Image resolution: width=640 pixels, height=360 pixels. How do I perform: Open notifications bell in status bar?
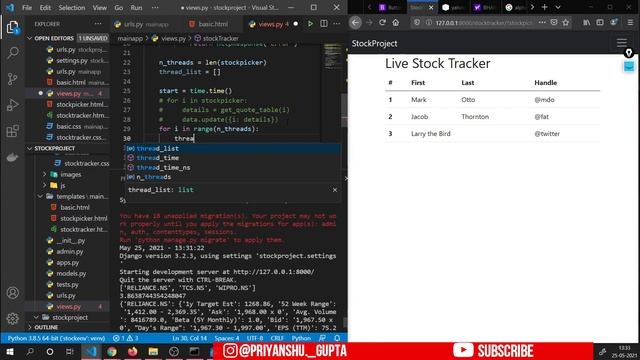[337, 338]
